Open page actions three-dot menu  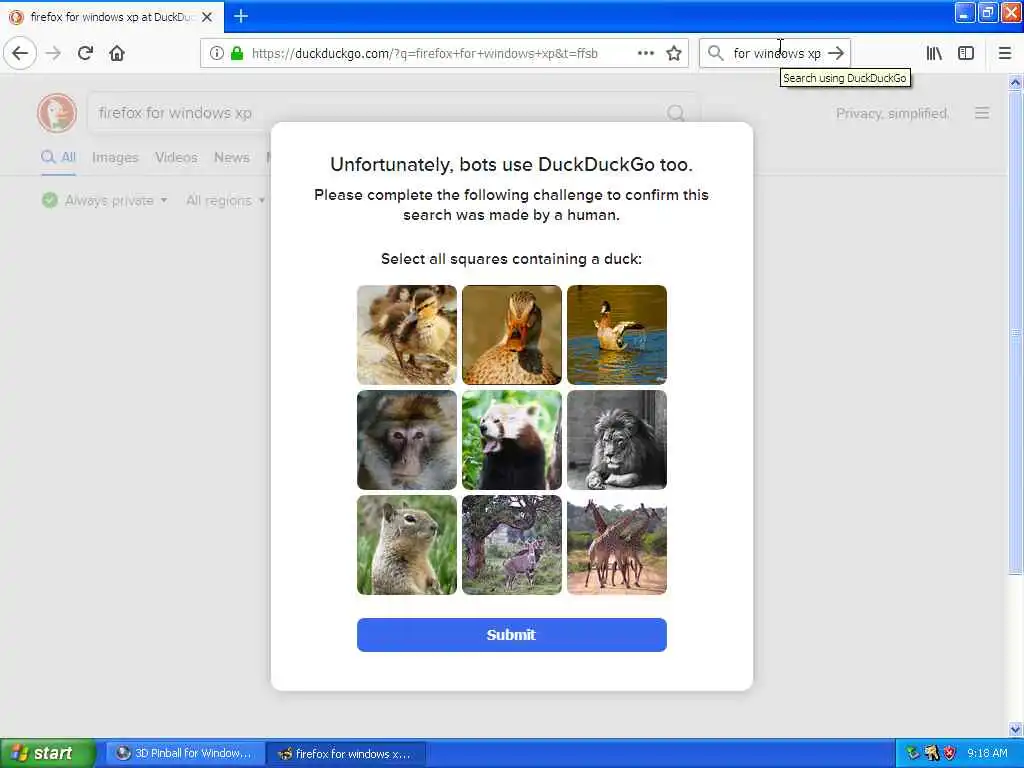point(645,54)
